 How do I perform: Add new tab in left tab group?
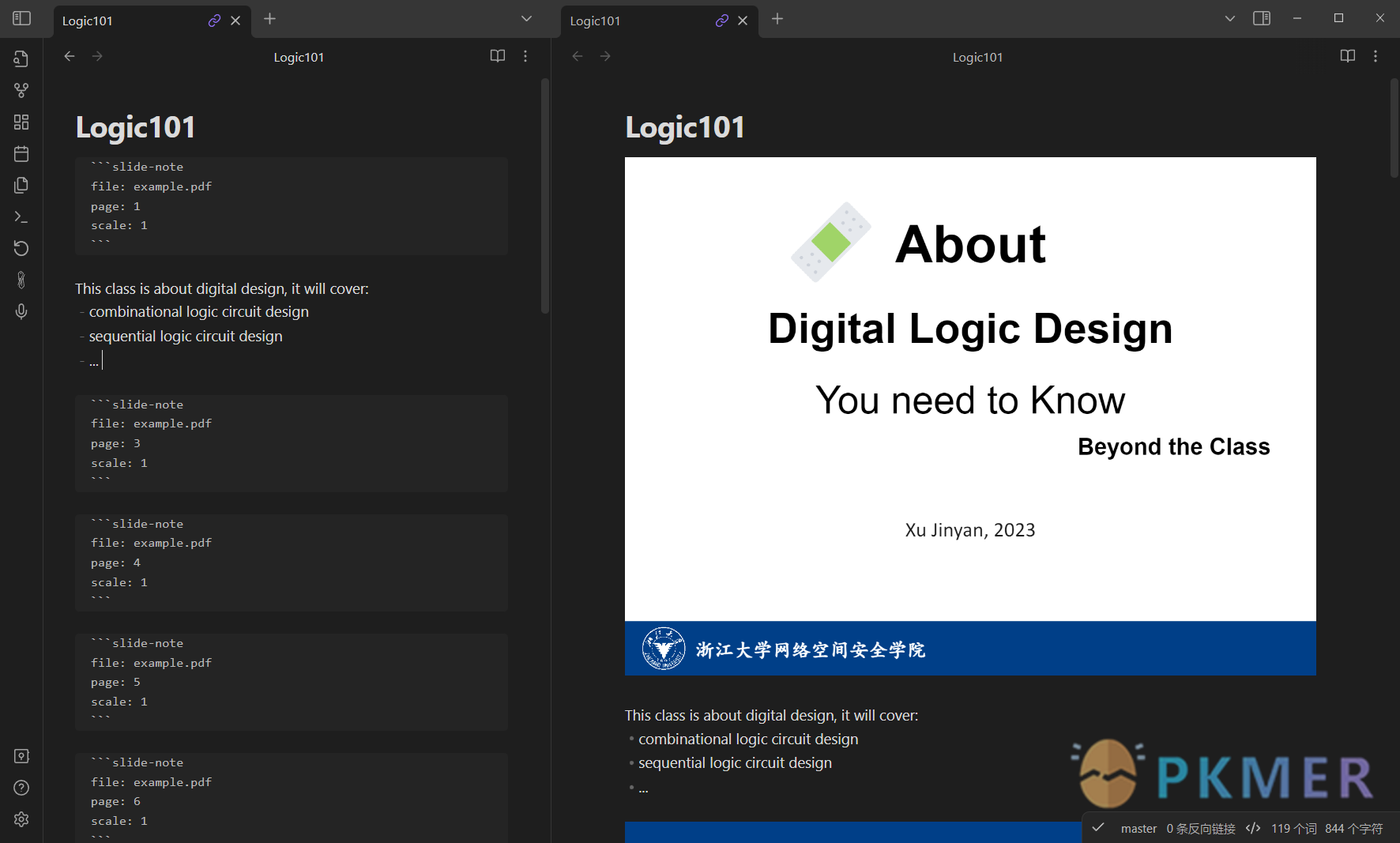[269, 19]
